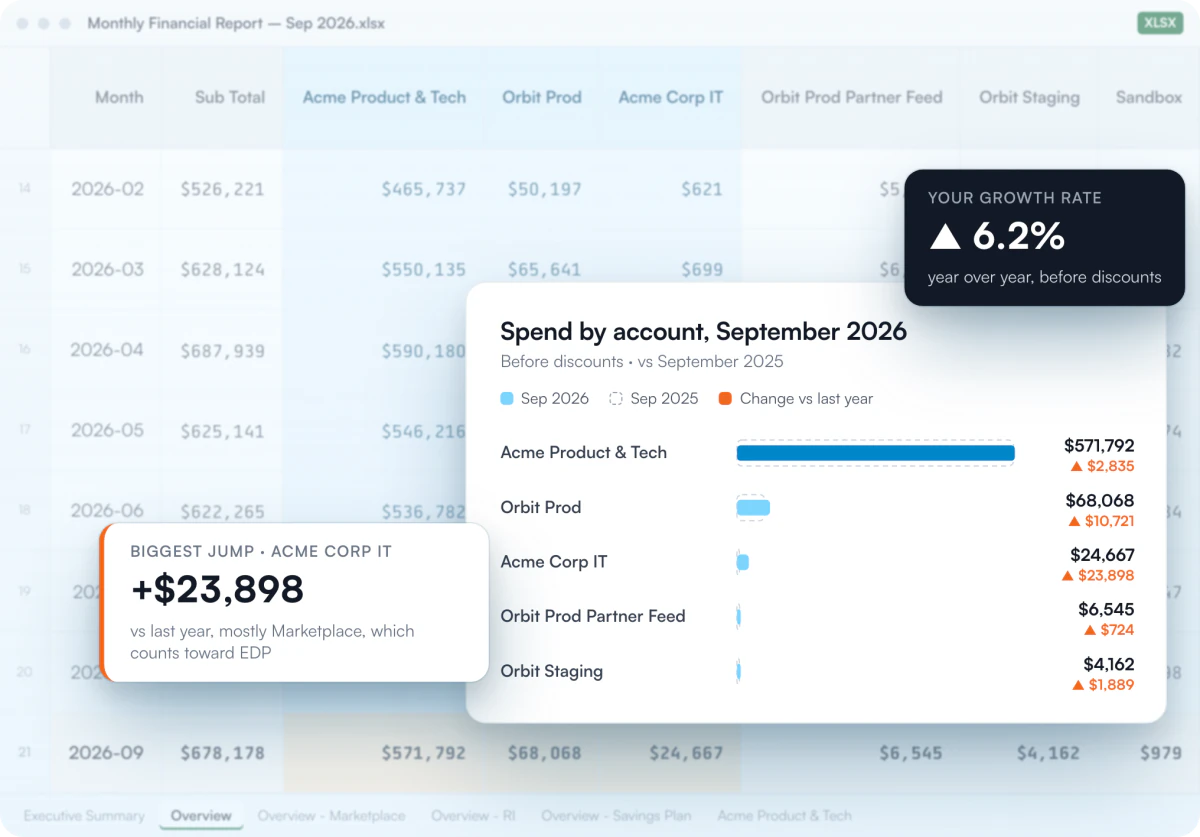This screenshot has width=1200, height=837.
Task: Click the Spend by account chart title
Action: pyautogui.click(x=703, y=331)
